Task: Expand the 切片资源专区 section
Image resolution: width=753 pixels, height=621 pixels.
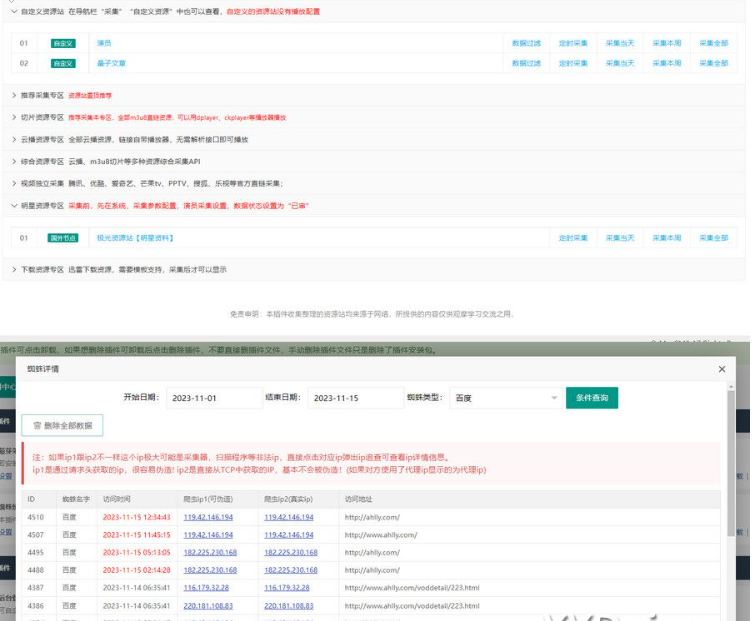Action: pyautogui.click(x=13, y=117)
